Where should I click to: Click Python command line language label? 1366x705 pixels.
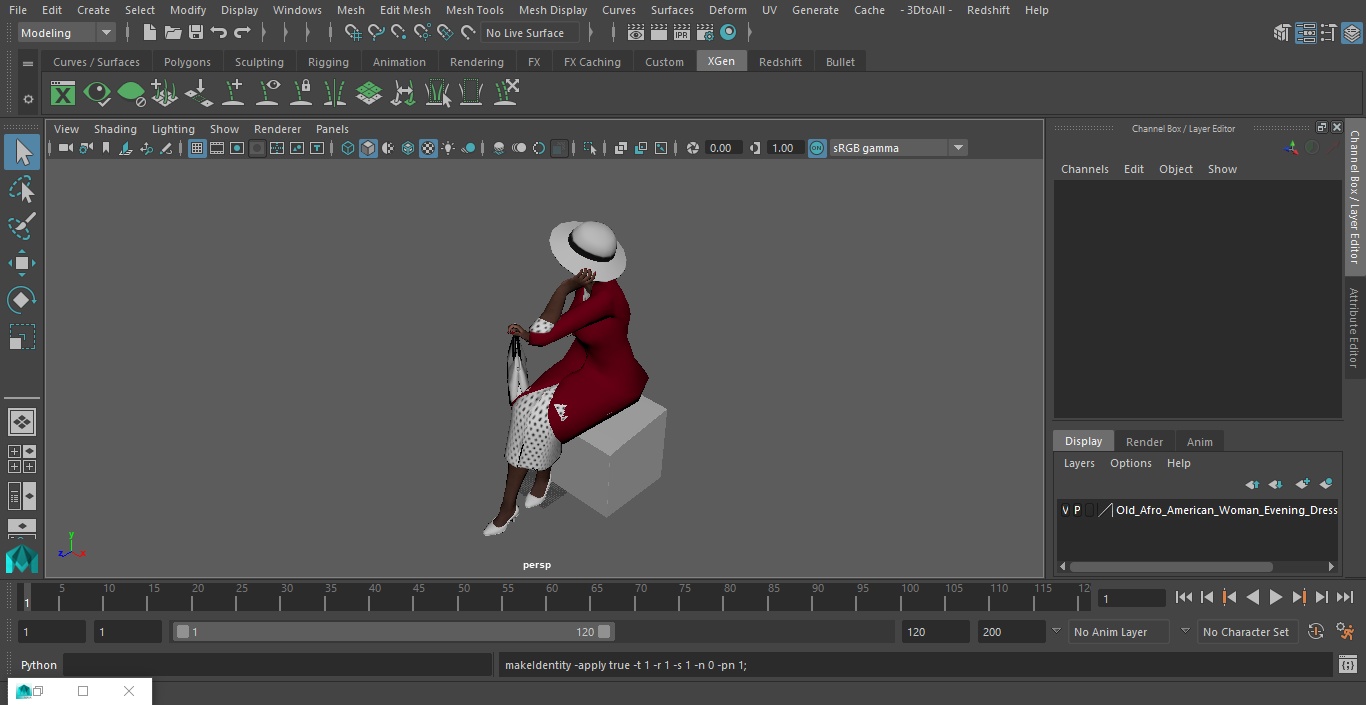(x=39, y=665)
